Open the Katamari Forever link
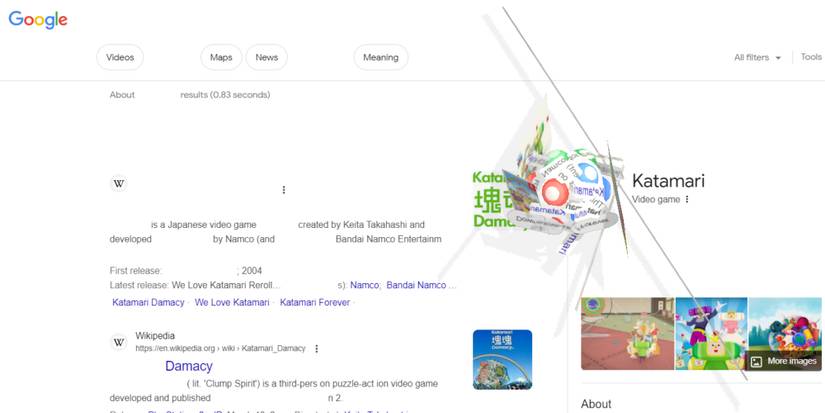 click(x=315, y=302)
